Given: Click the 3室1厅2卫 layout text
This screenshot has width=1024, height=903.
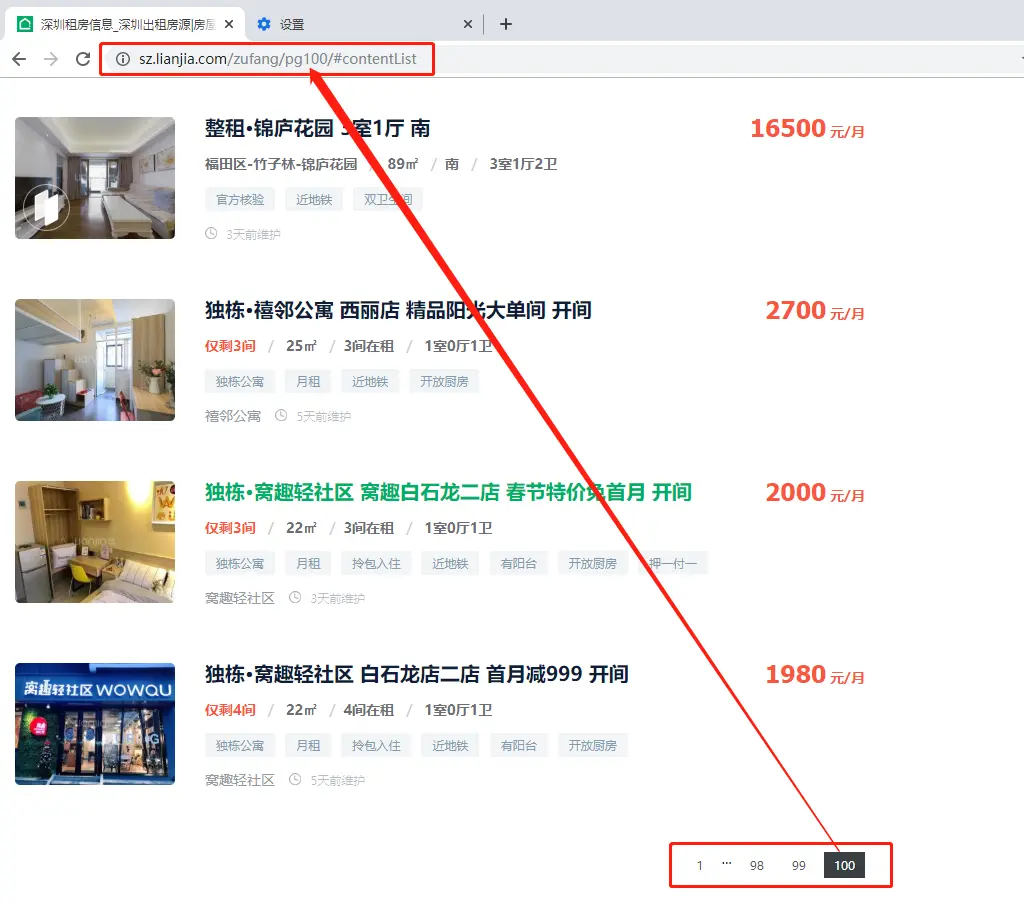Looking at the screenshot, I should pos(523,164).
